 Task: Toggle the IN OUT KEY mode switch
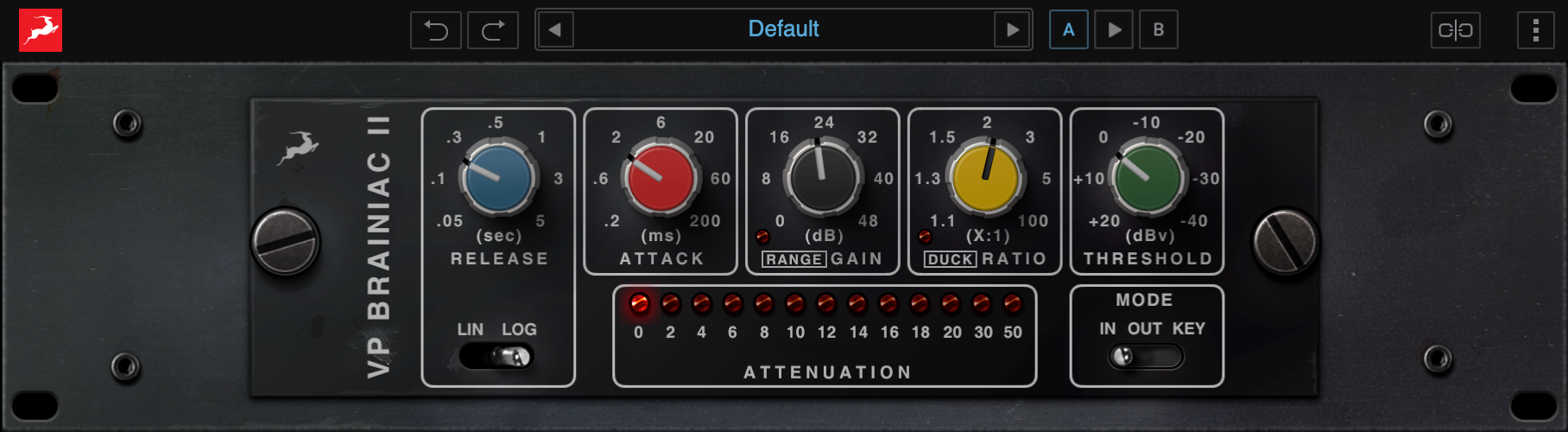pos(1146,356)
